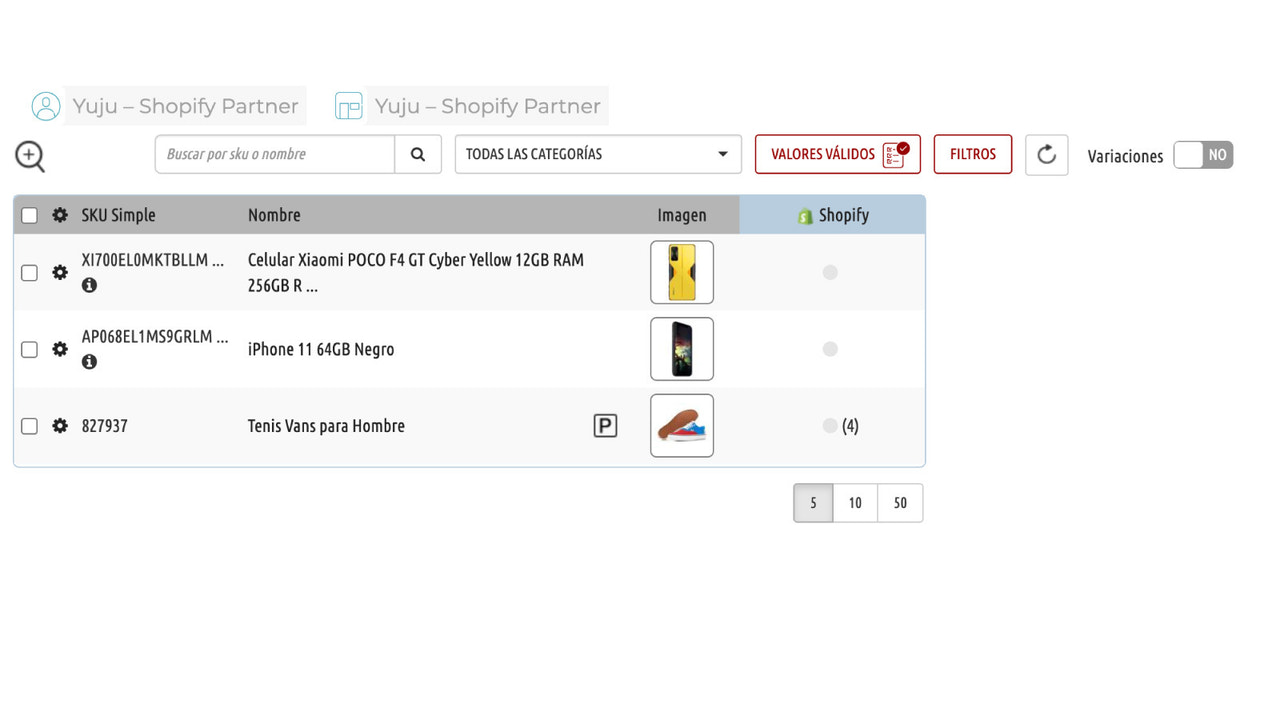Open the zoom magnifier icon top left

[x=29, y=156]
